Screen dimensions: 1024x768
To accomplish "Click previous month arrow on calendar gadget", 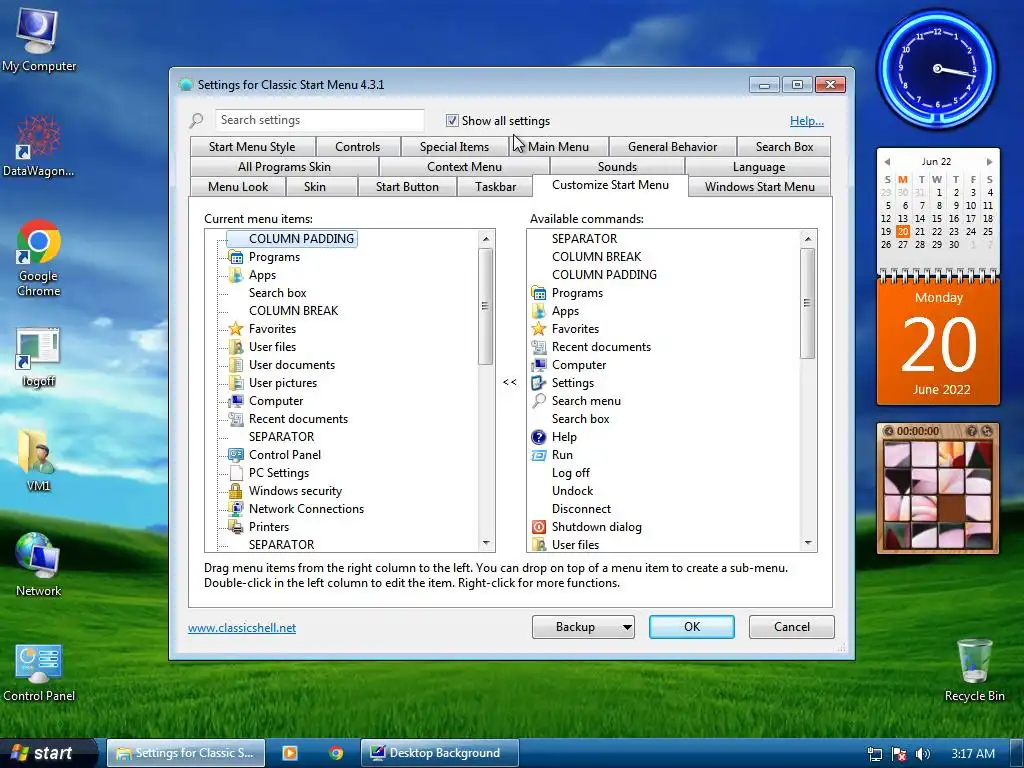I will pos(887,161).
